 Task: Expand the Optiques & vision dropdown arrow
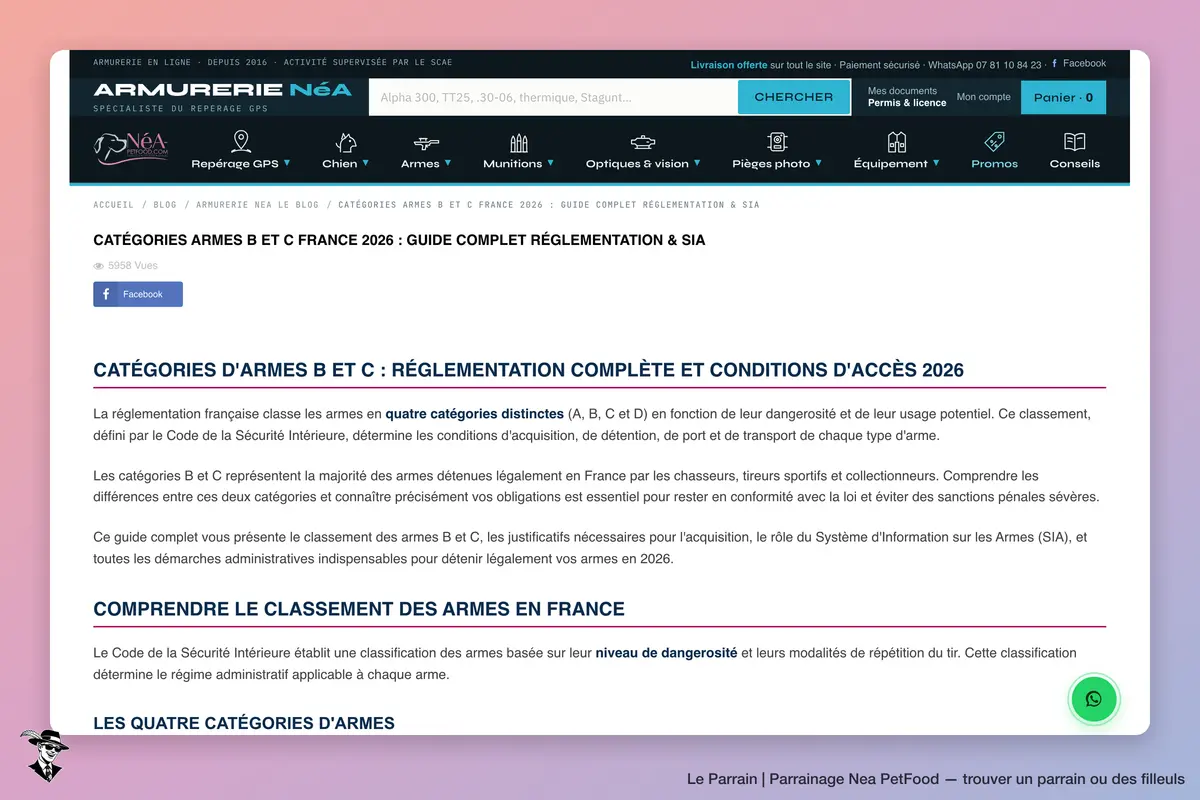(x=697, y=163)
